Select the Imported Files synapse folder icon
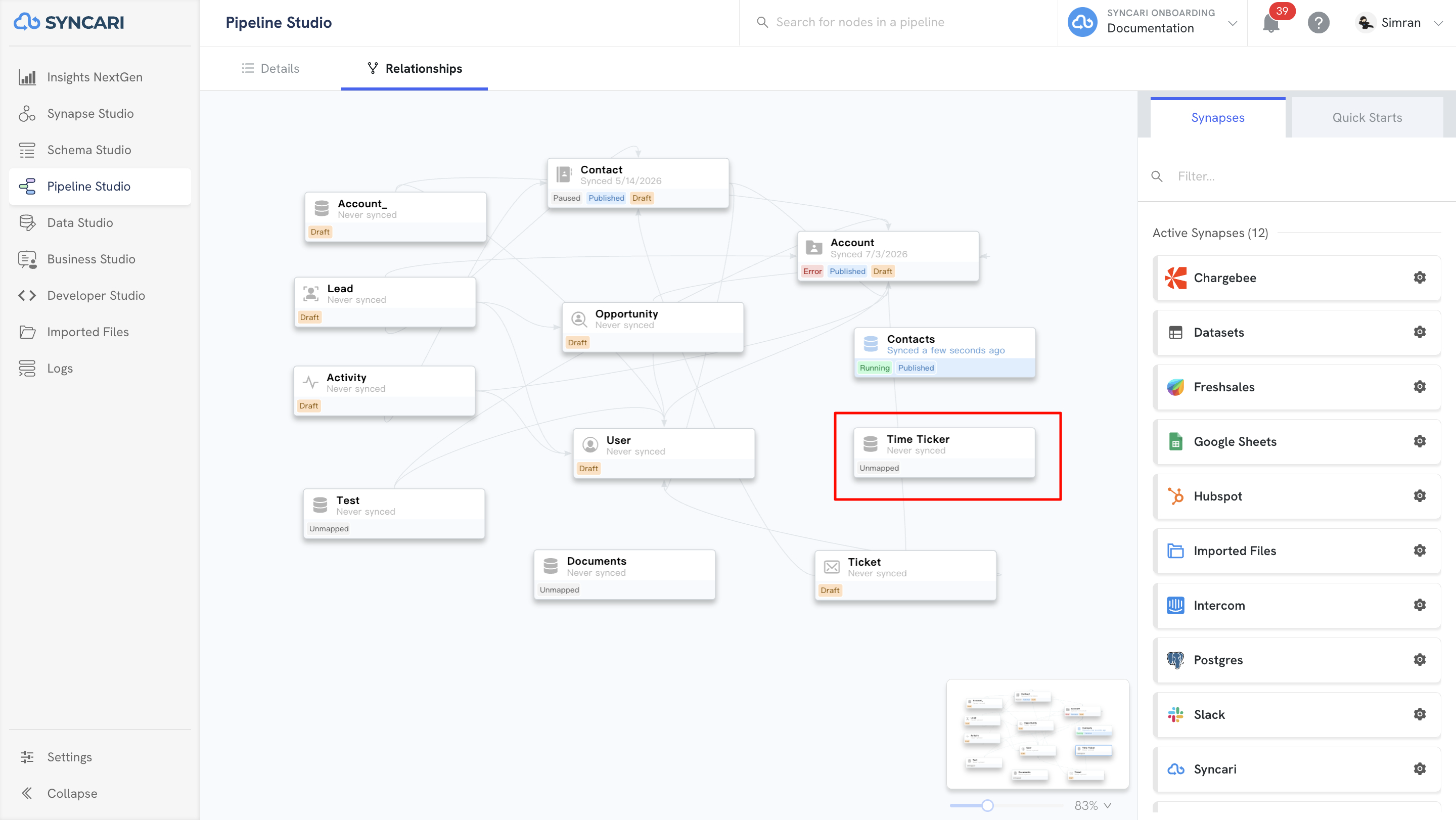The image size is (1456, 820). click(x=1175, y=551)
